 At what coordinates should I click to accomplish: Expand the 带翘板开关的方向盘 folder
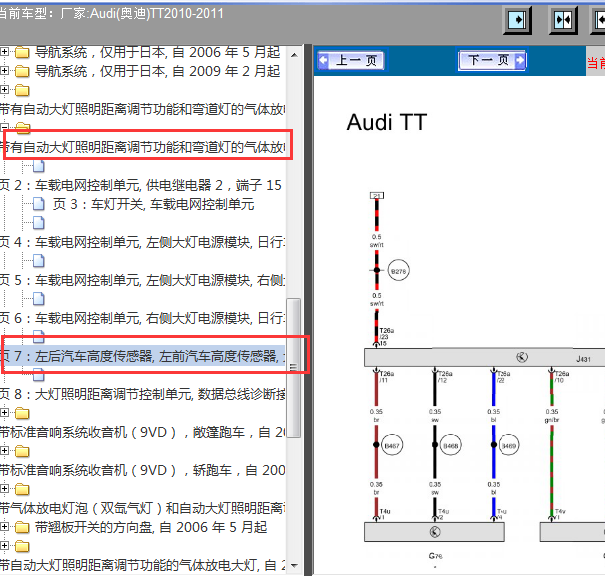4,527
